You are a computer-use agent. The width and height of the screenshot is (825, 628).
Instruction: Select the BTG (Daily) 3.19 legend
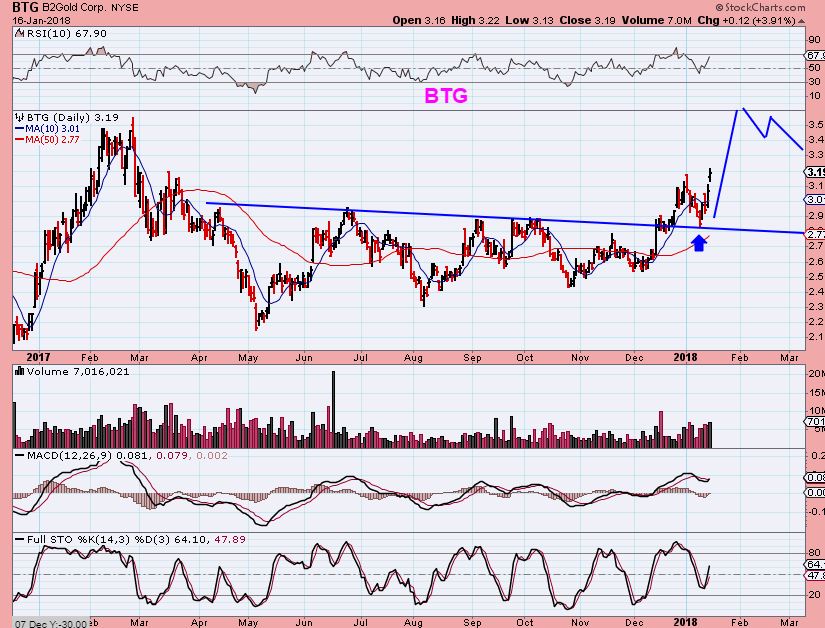click(x=73, y=117)
